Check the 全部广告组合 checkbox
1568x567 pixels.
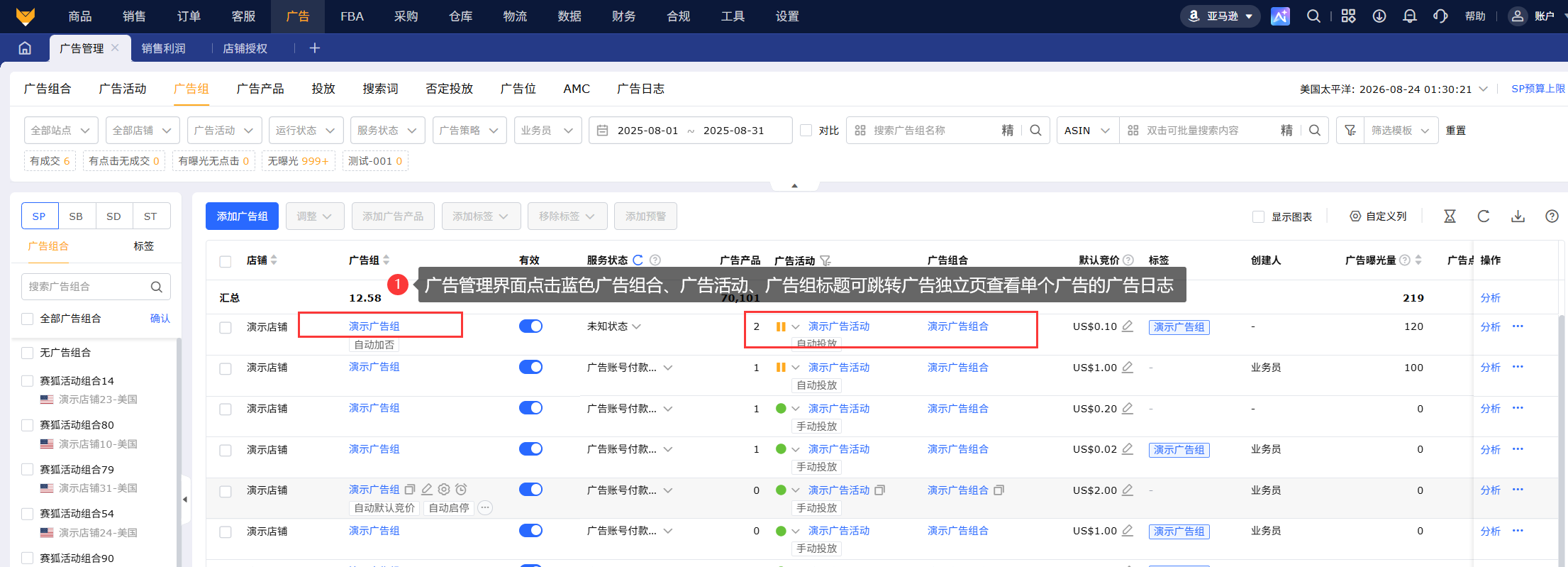(28, 319)
